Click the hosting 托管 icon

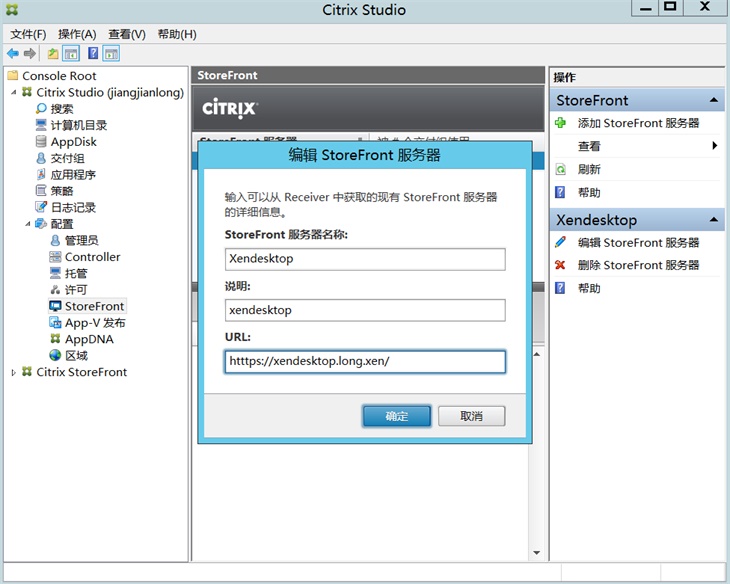[55, 273]
